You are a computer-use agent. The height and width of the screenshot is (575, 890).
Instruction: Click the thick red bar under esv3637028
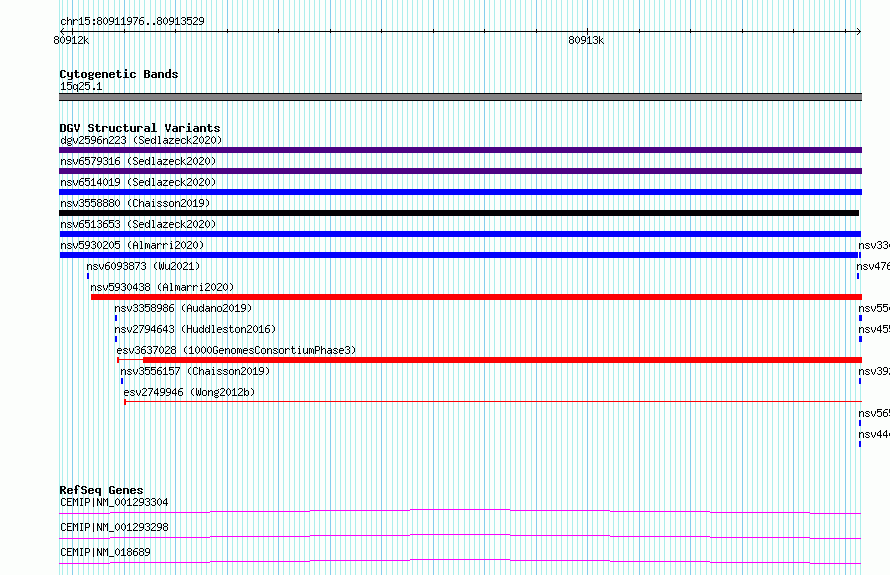(x=502, y=360)
